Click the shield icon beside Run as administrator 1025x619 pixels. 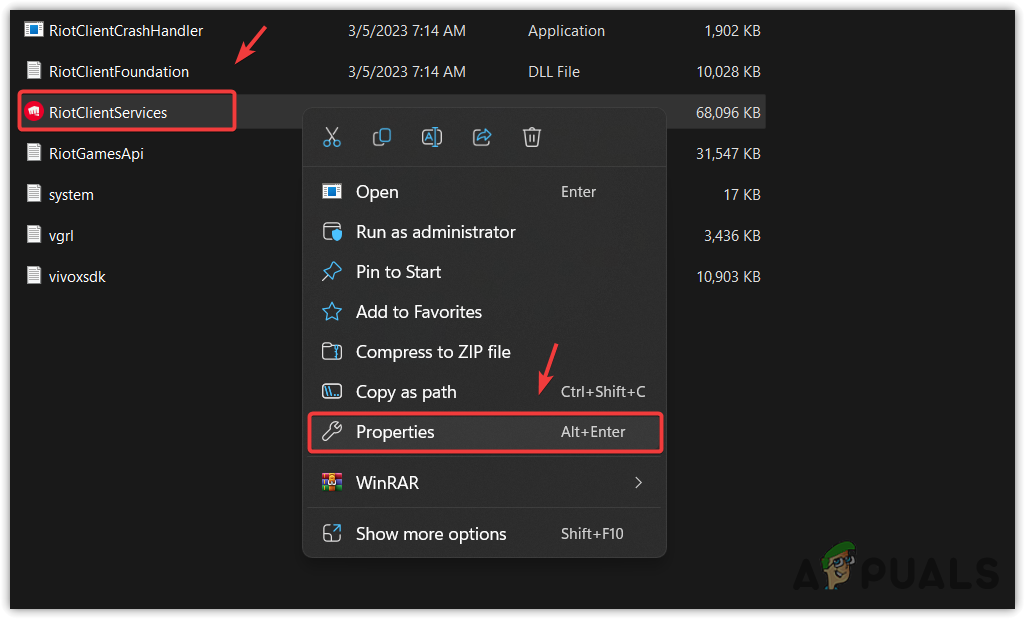[x=332, y=231]
